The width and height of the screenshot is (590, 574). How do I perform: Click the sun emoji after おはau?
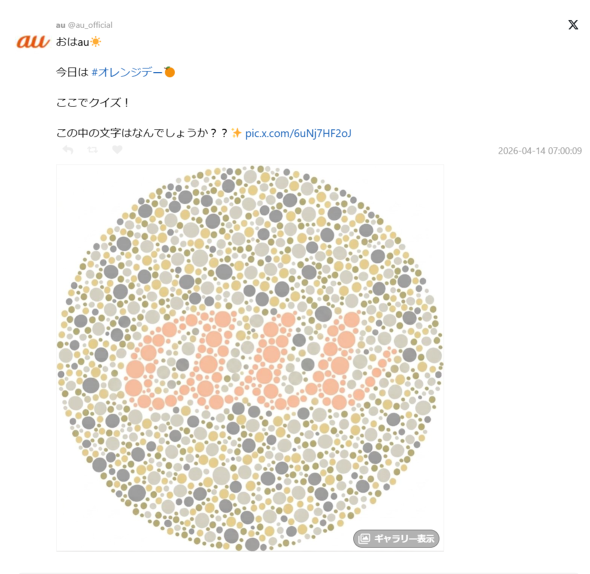point(96,41)
